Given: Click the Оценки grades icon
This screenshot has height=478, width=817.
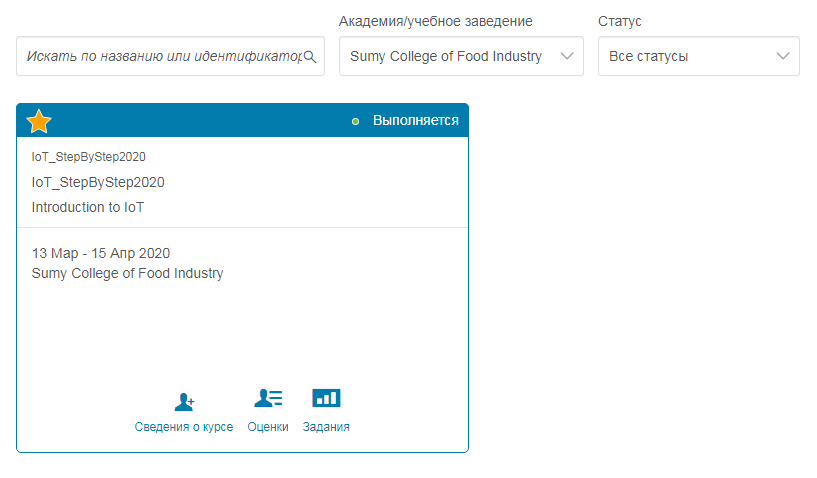Looking at the screenshot, I should click(x=268, y=398).
